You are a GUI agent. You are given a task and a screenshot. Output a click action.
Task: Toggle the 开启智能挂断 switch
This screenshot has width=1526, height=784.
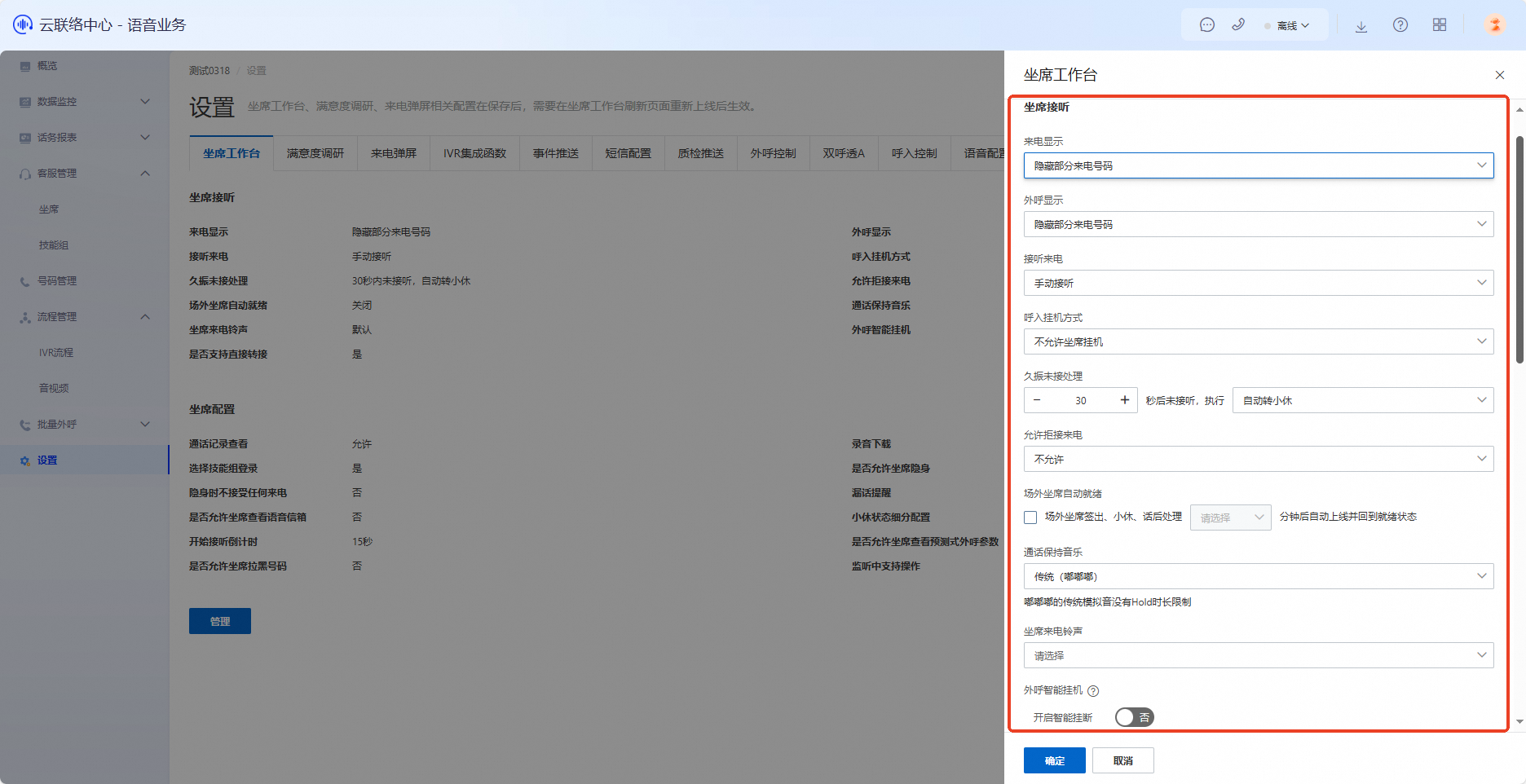point(1134,717)
